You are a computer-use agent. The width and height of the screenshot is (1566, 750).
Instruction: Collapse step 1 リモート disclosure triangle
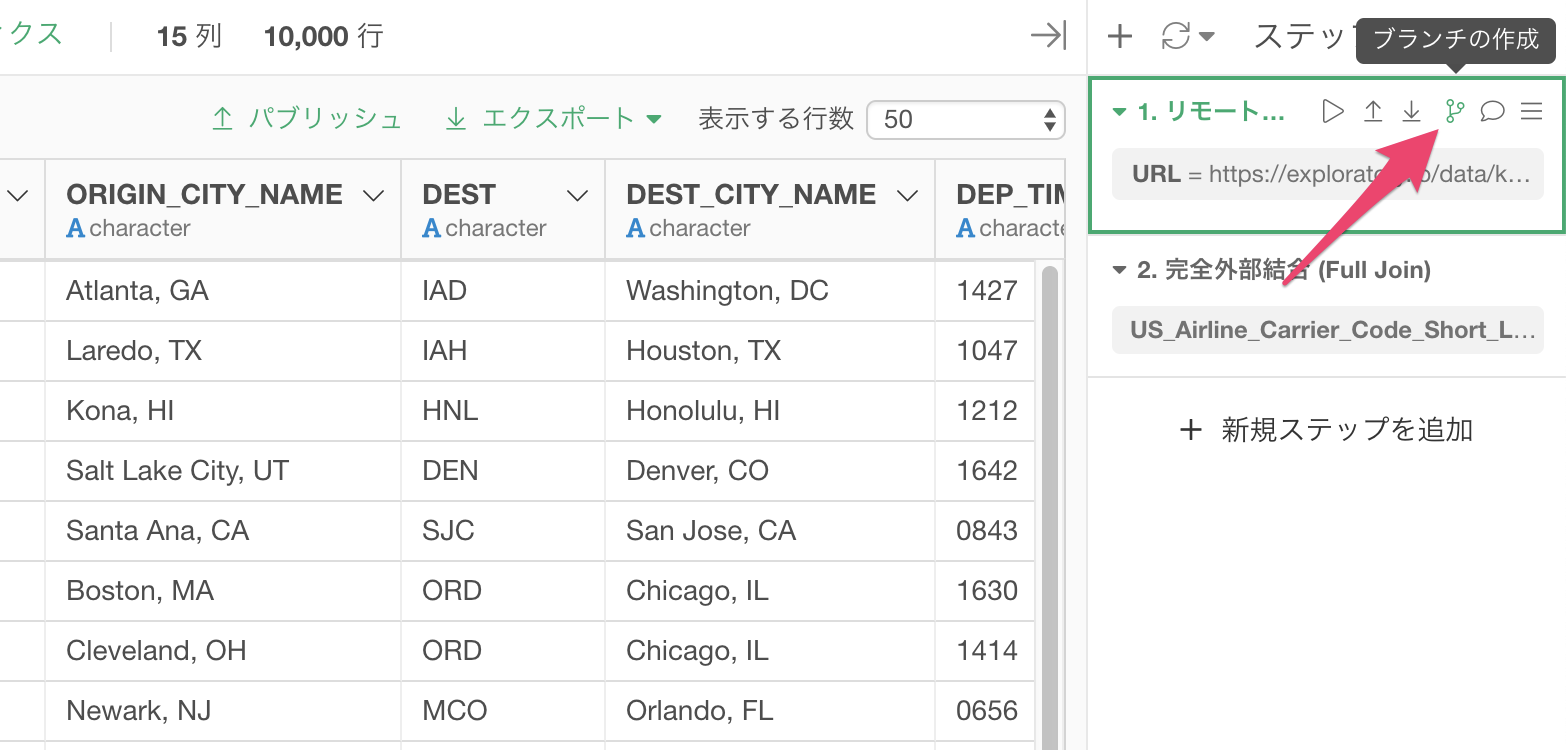pyautogui.click(x=1120, y=112)
